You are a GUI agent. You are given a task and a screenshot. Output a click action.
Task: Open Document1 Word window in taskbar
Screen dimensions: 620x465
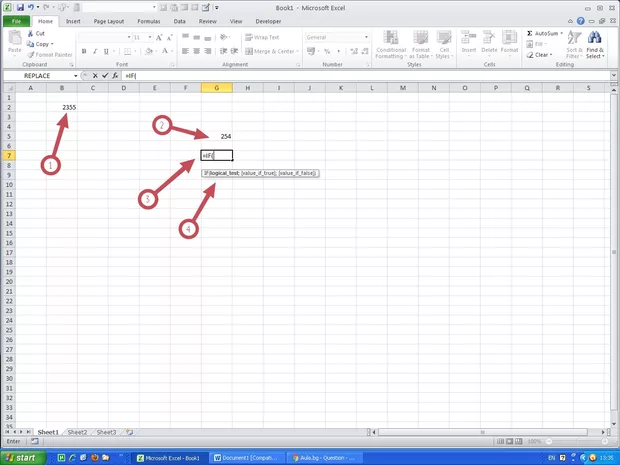[x=248, y=458]
